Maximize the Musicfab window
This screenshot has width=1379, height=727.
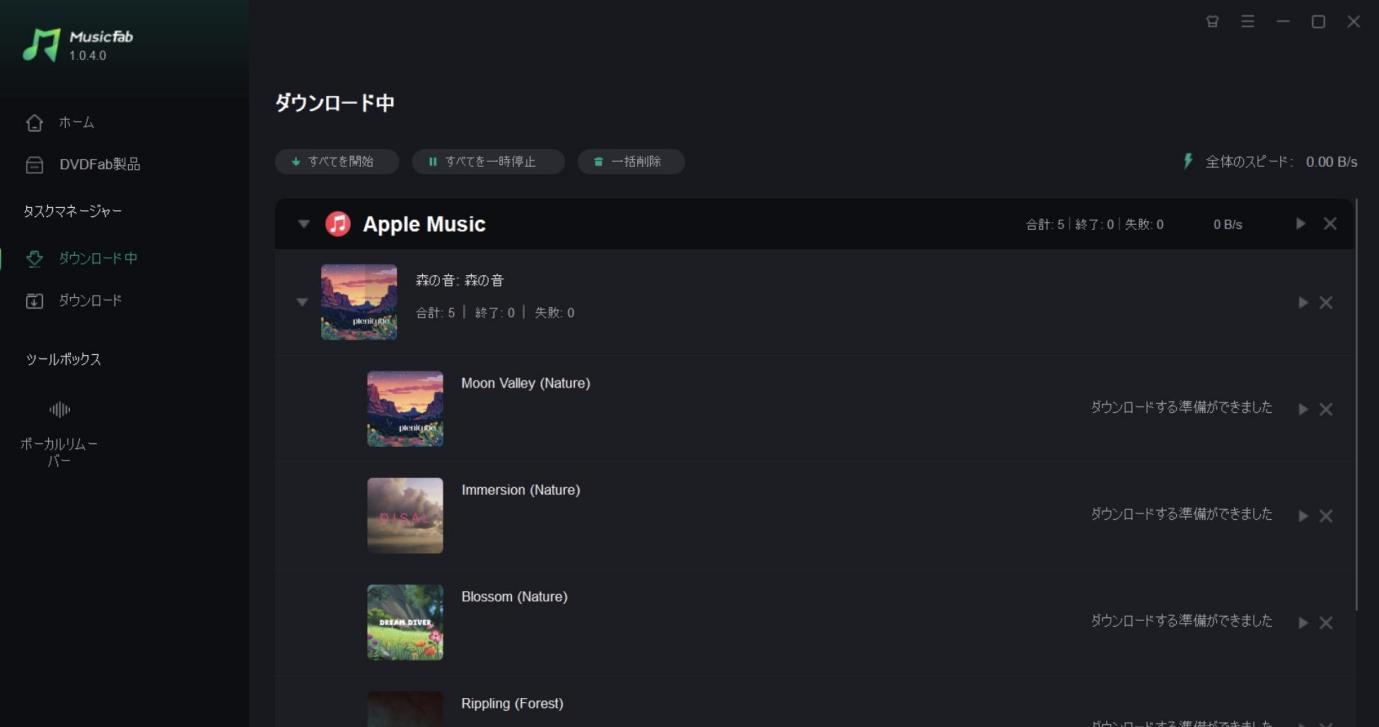[1318, 21]
